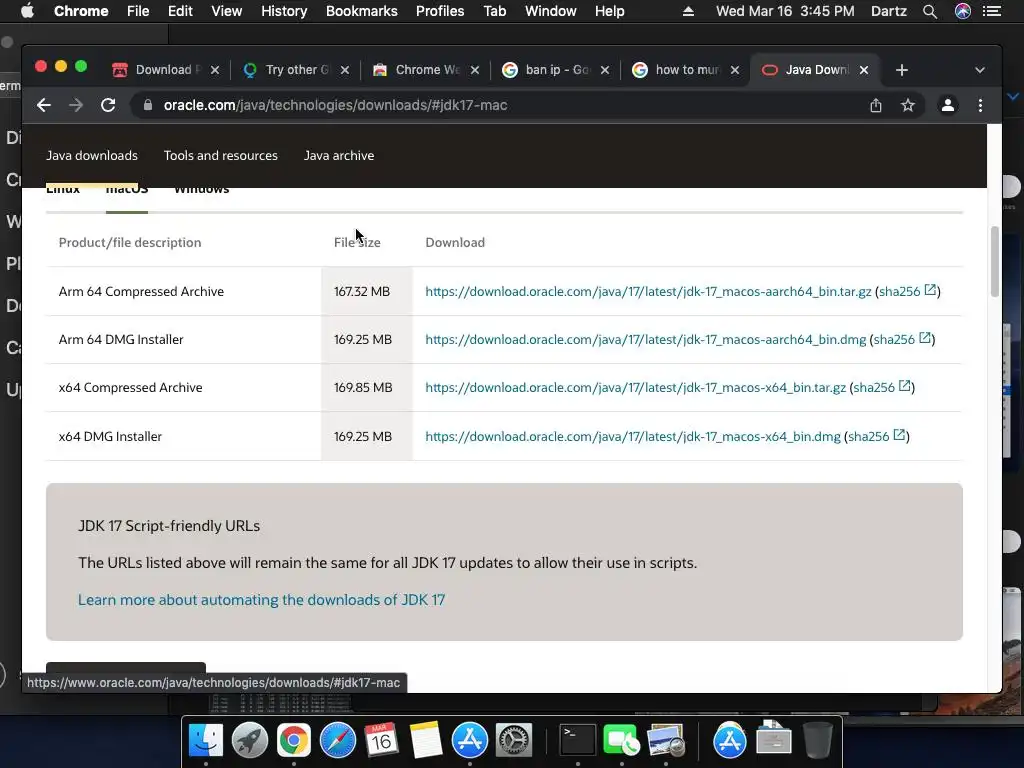Open System Preferences from the Dock
The width and height of the screenshot is (1024, 768).
coord(514,741)
